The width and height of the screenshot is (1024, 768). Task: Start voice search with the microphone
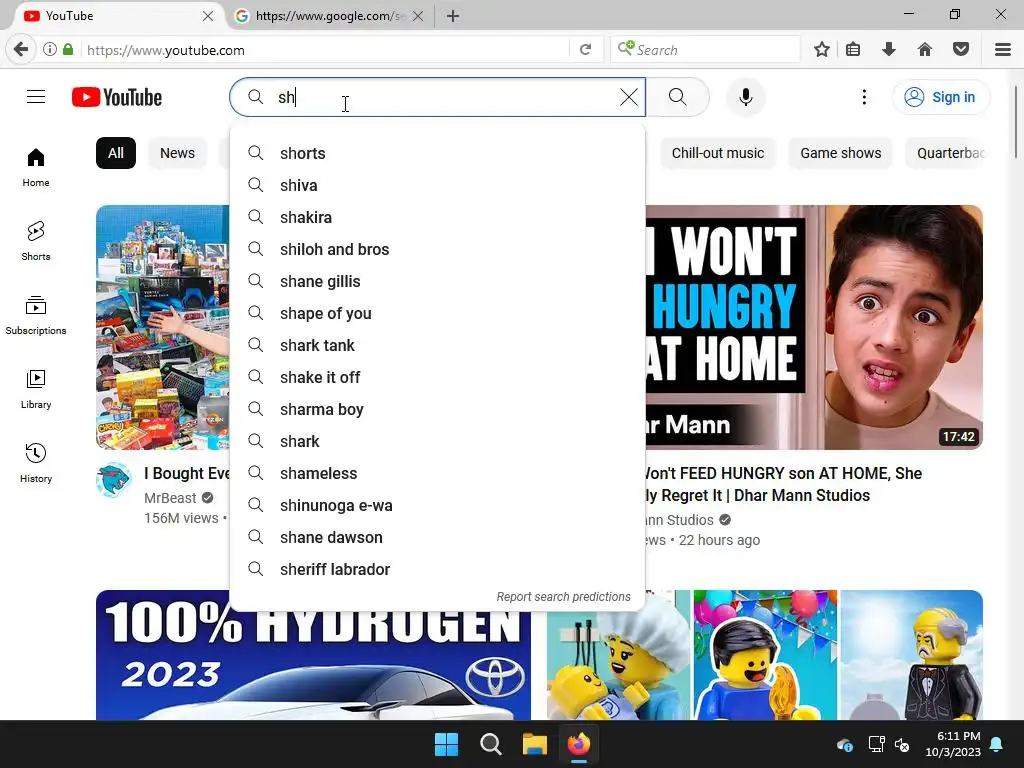(745, 97)
